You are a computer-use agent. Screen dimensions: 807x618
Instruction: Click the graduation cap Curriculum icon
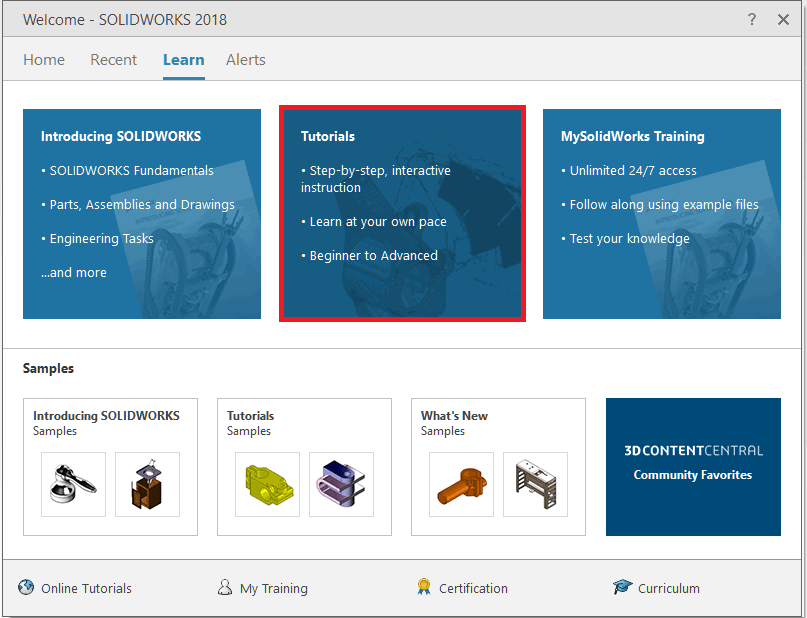pos(622,587)
